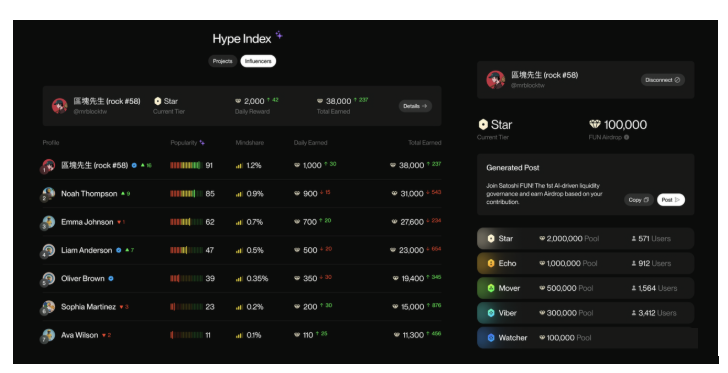This screenshot has height=373, width=728.
Task: Click verified badge next to Liam Anderson
Action: click(118, 250)
